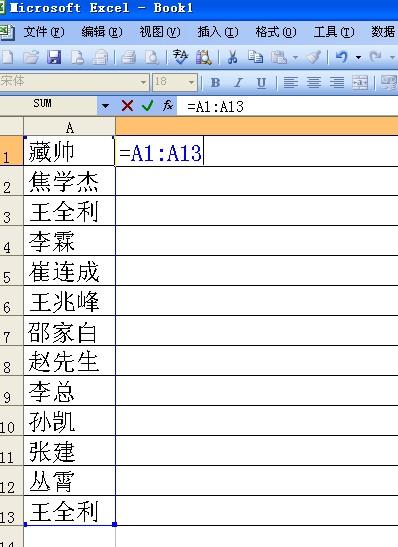Click the Cut scissors icon
Viewport: 398px width, 547px height.
232,57
